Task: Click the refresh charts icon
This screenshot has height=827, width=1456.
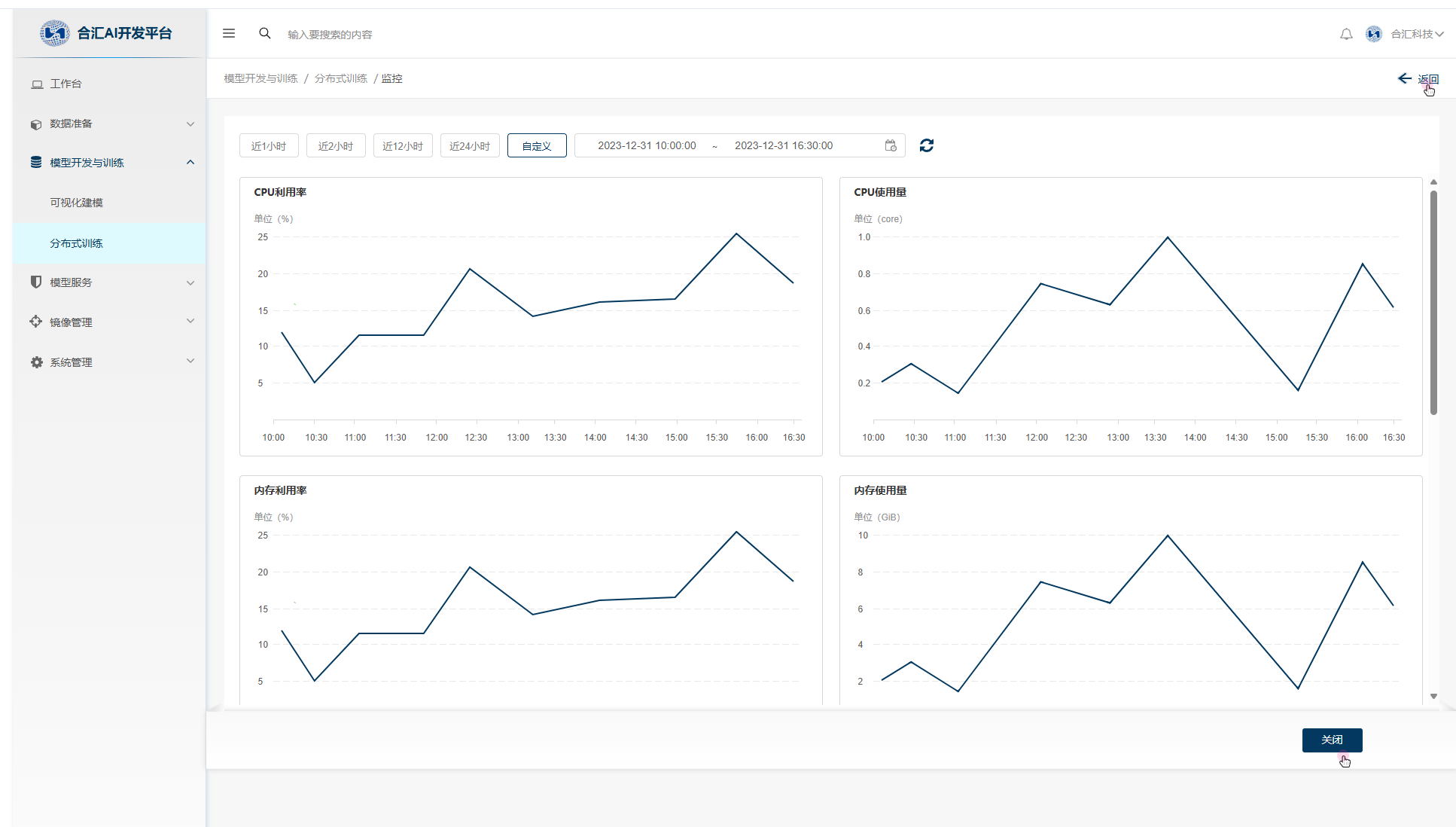Action: (x=926, y=145)
